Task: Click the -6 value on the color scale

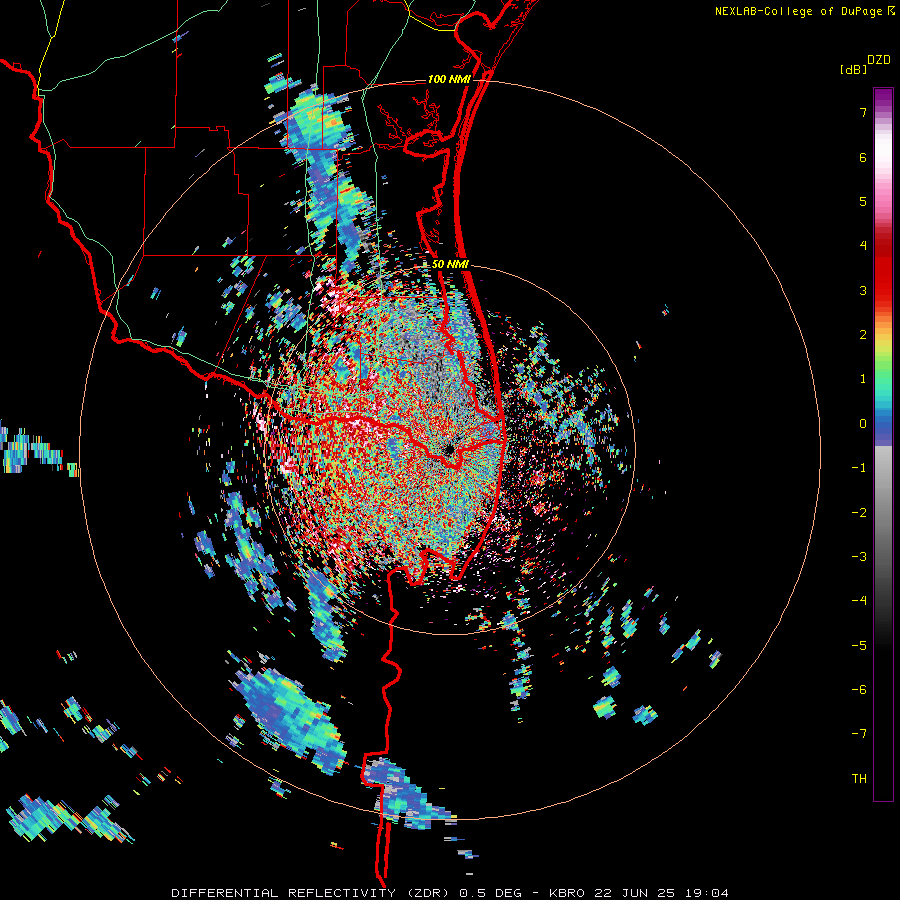Action: tap(859, 690)
